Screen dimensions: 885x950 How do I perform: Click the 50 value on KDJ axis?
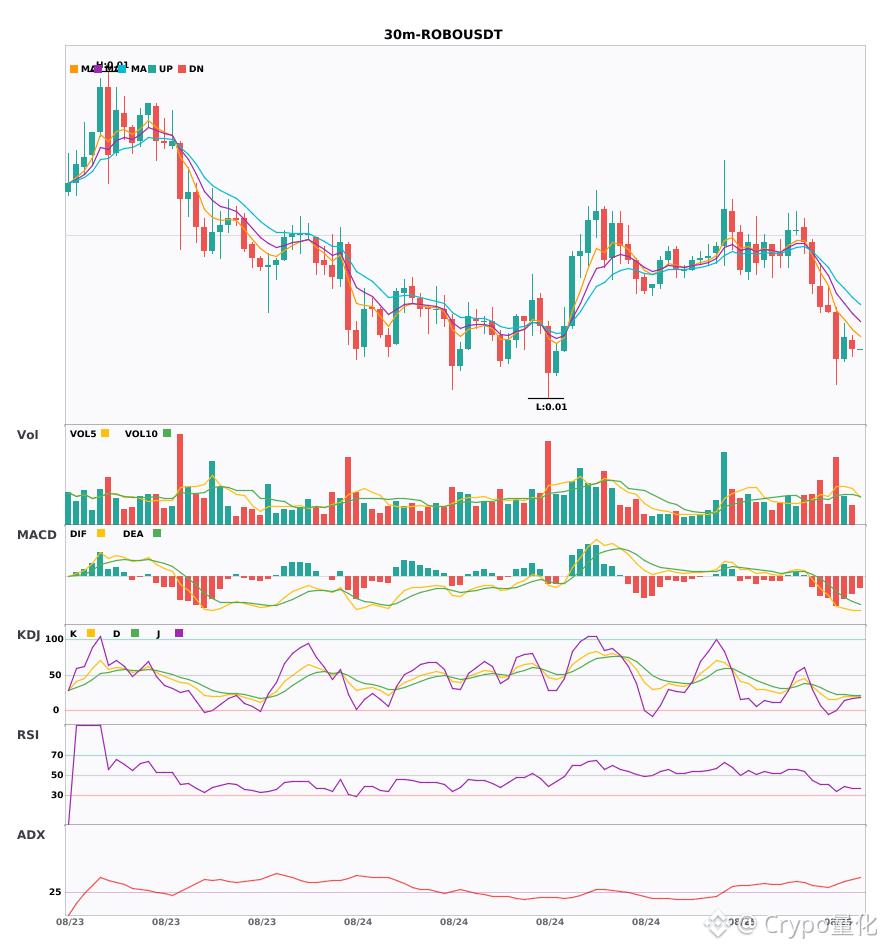point(55,675)
